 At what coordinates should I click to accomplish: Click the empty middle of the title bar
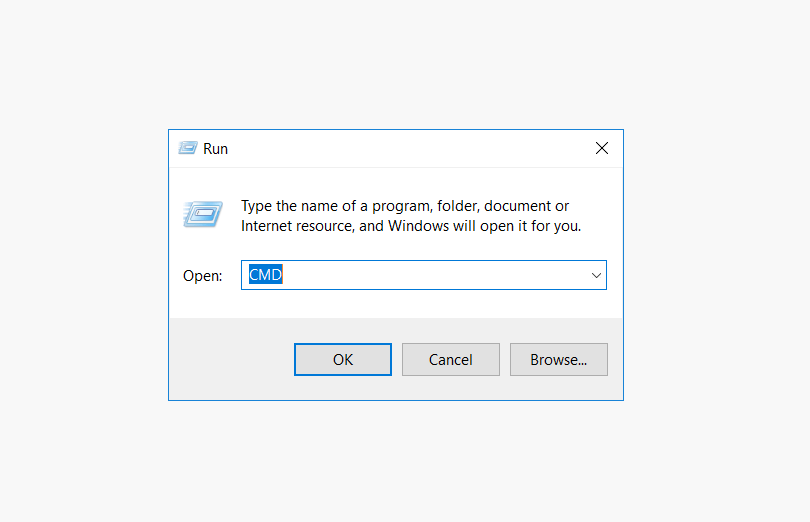coord(408,148)
